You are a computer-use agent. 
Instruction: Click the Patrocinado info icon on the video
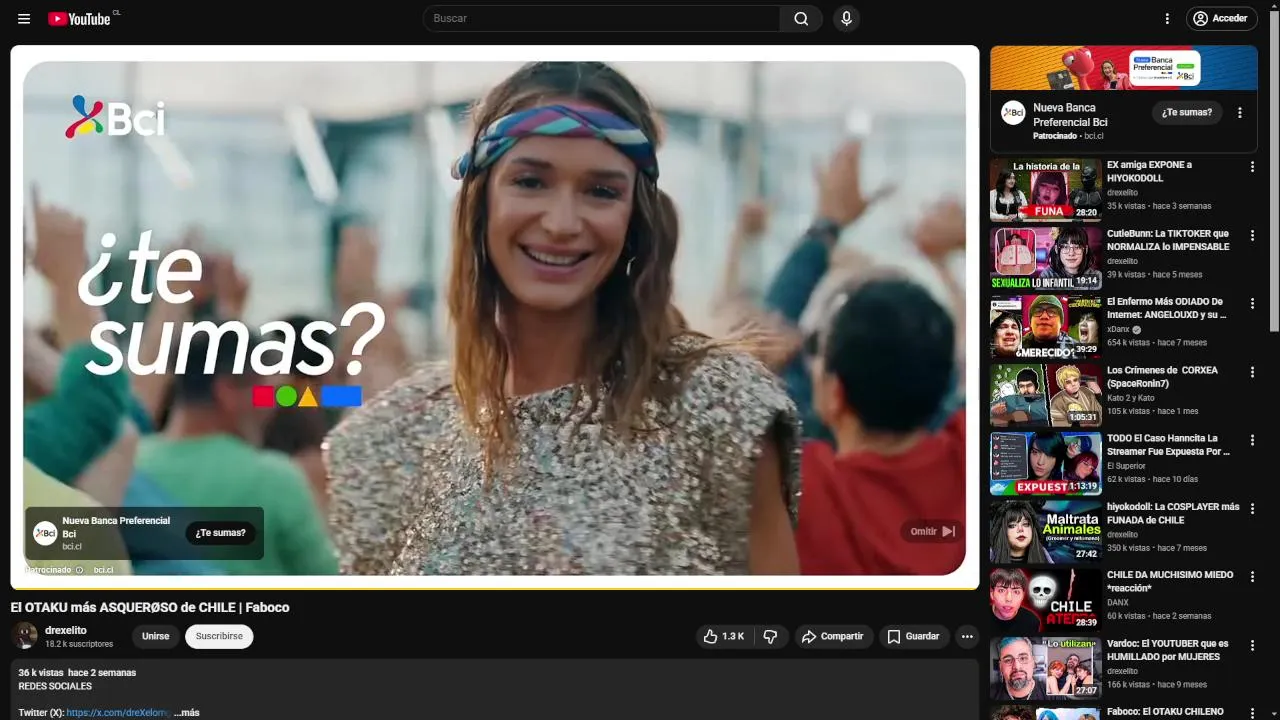point(80,570)
